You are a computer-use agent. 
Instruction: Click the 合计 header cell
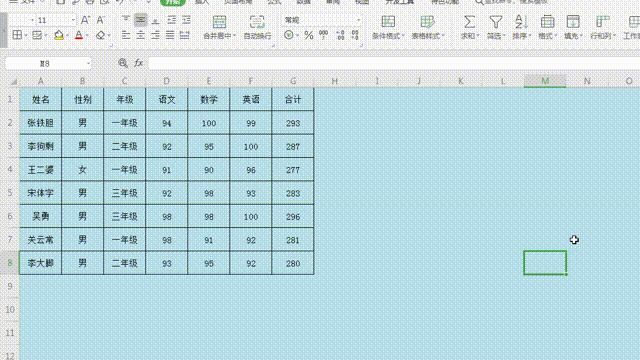point(293,99)
